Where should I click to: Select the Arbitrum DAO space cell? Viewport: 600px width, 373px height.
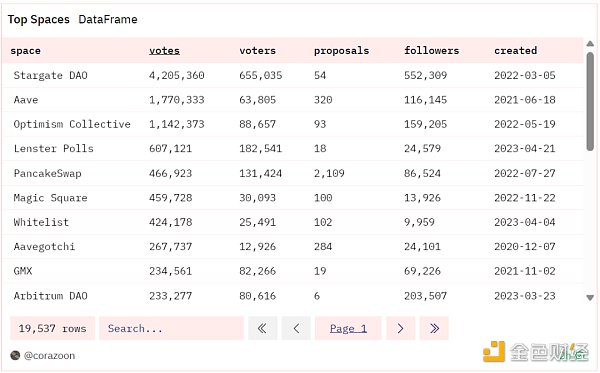tap(51, 296)
